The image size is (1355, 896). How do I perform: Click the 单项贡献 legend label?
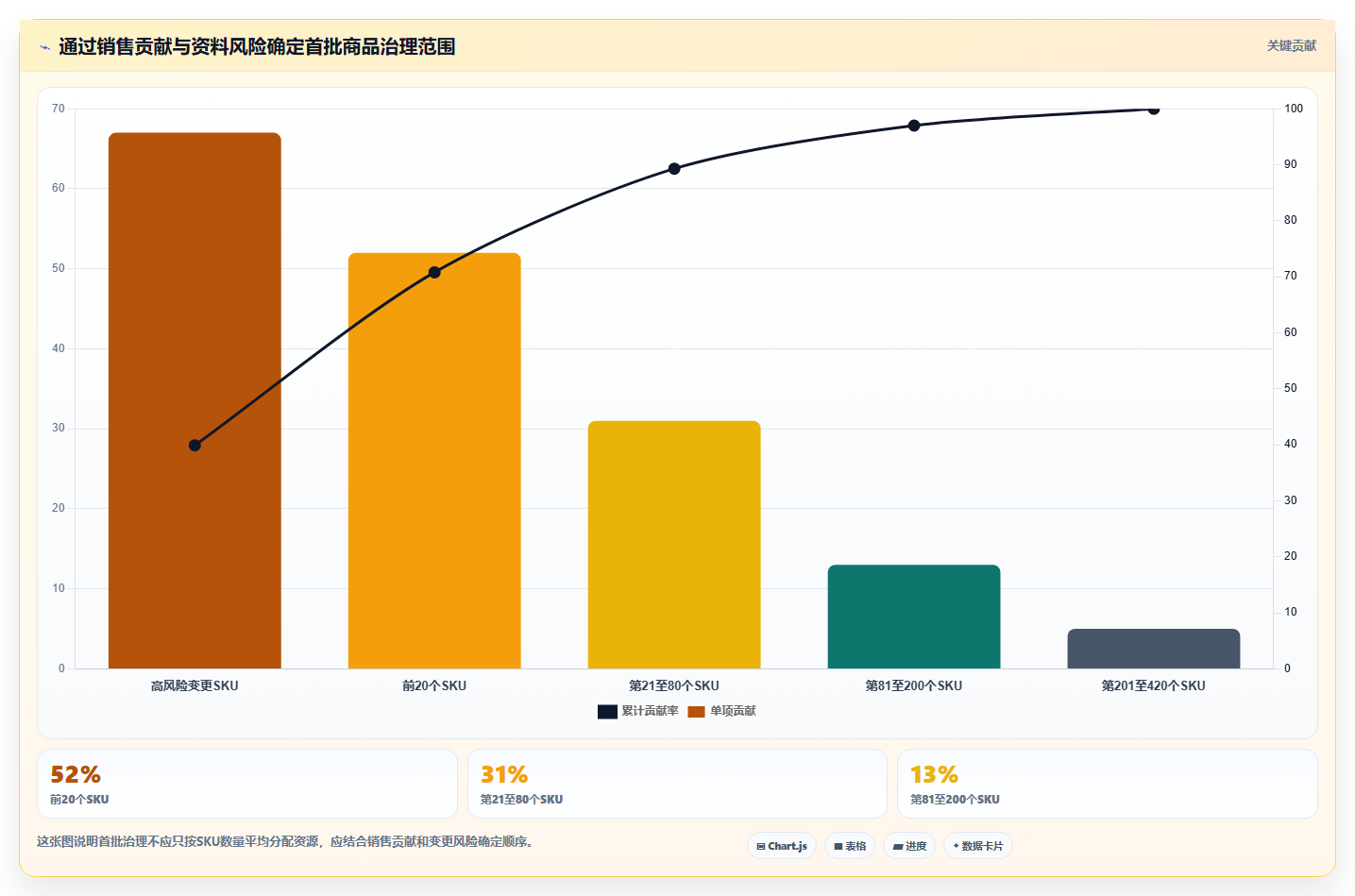(x=733, y=711)
